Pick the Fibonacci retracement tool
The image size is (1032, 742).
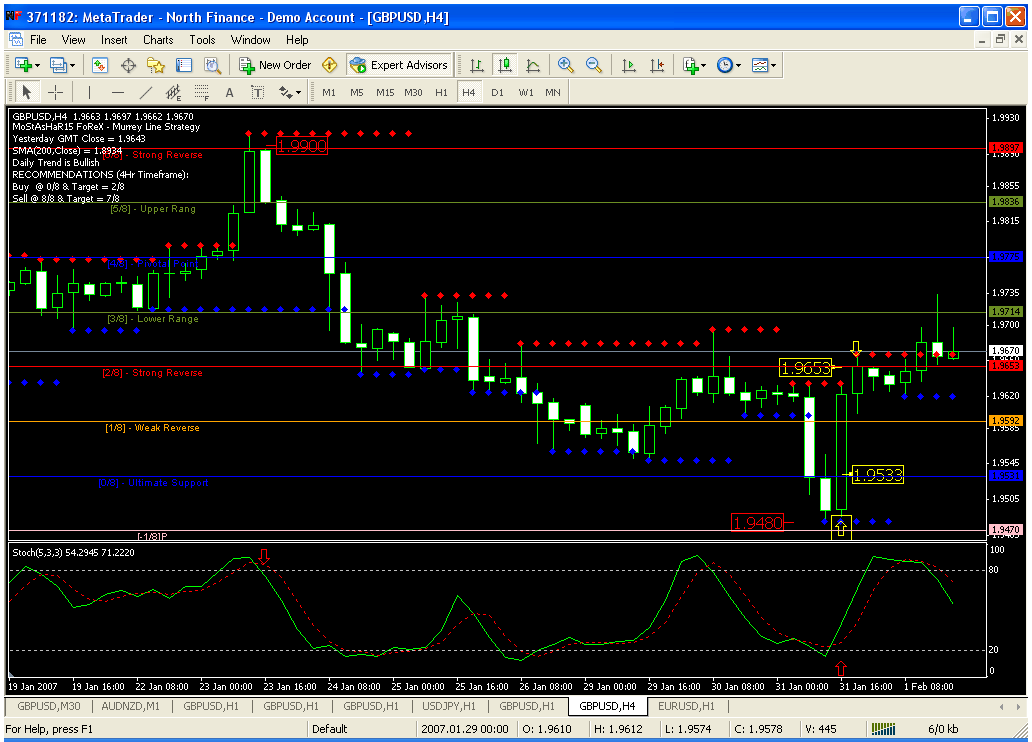click(x=201, y=93)
